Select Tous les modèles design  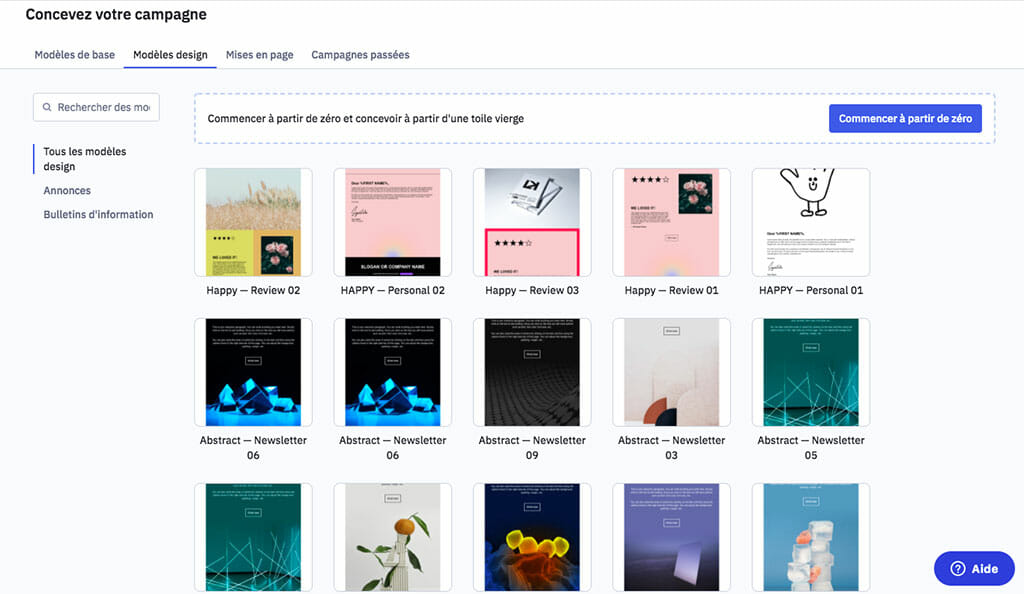click(83, 158)
